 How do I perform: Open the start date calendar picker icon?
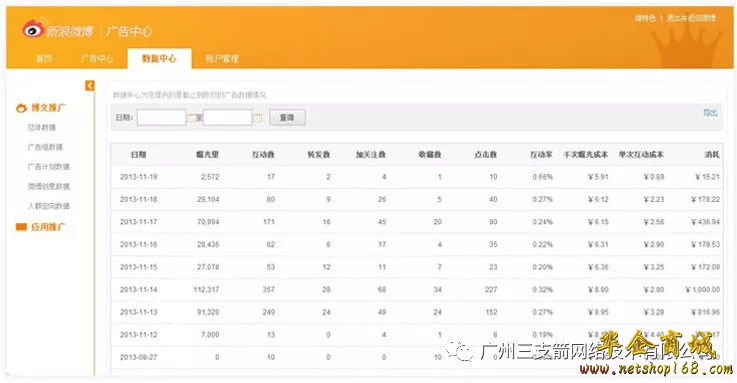coord(191,117)
